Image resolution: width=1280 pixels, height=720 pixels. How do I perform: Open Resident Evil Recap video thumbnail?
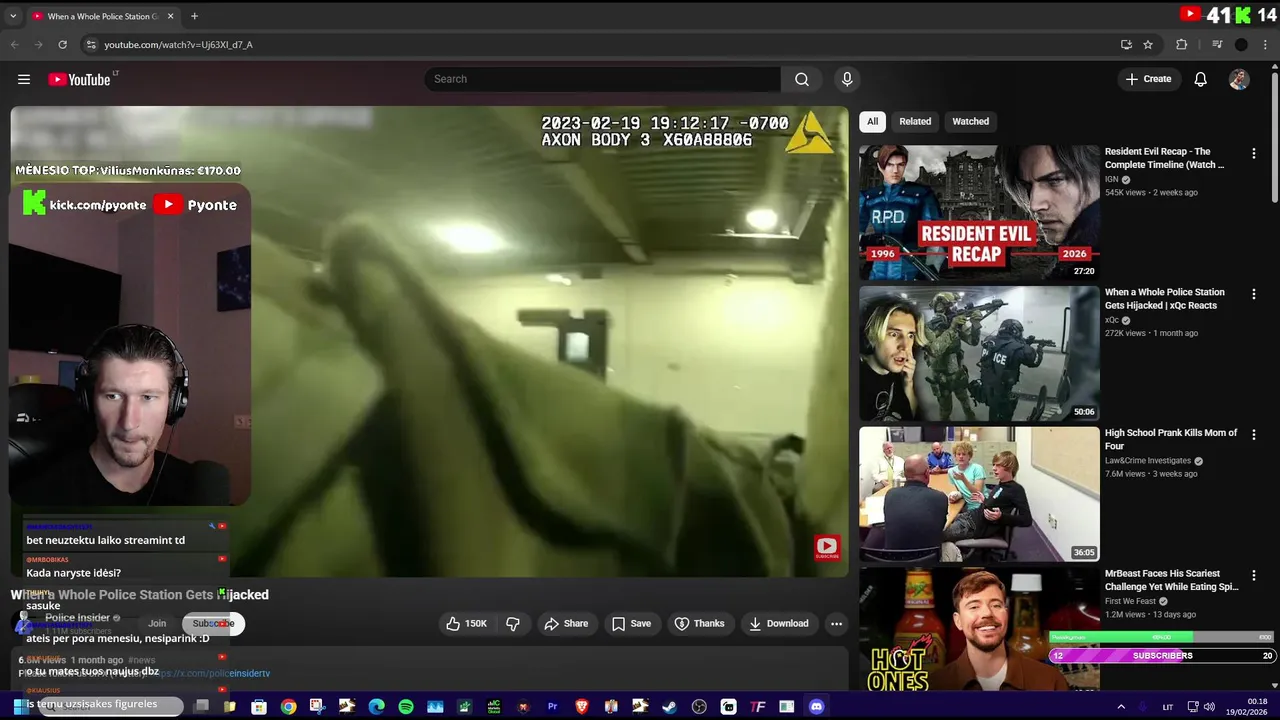(979, 213)
